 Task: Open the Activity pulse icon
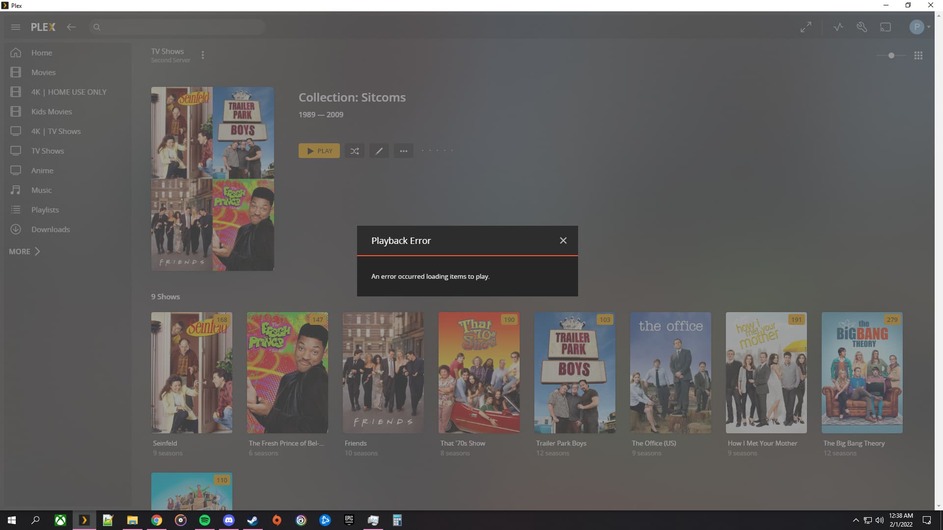[x=838, y=27]
